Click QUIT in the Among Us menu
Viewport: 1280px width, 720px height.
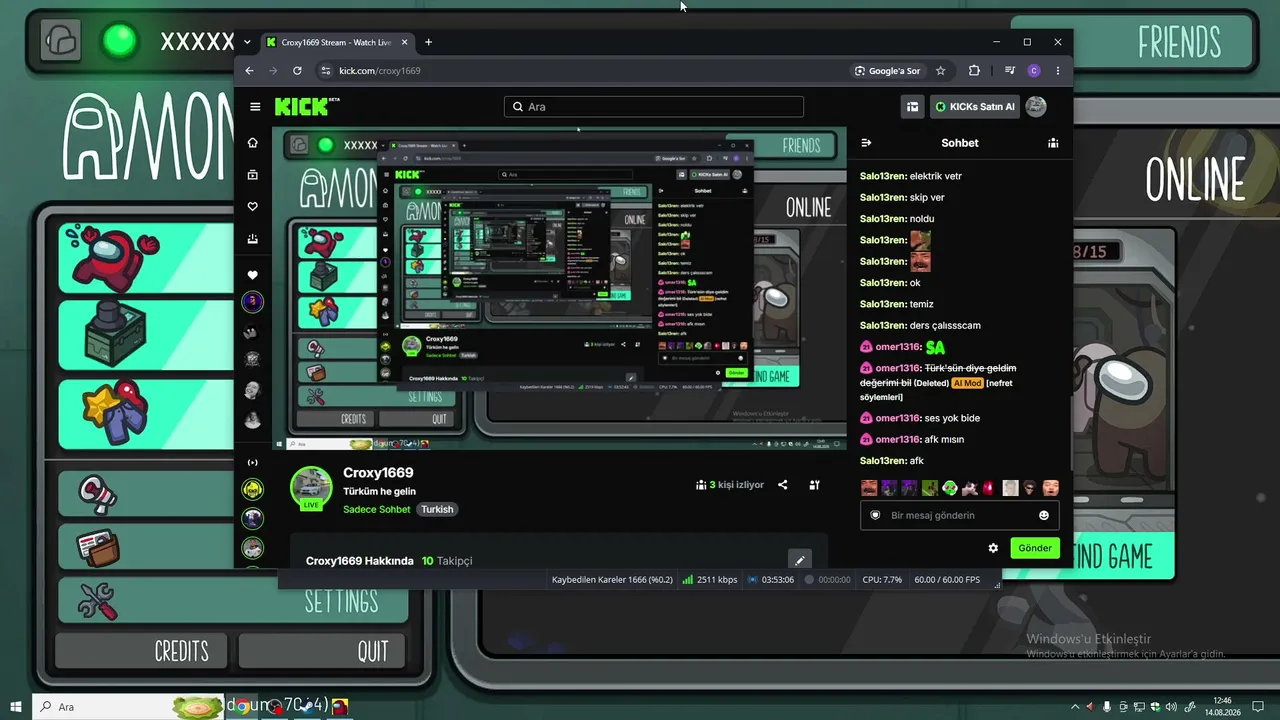tap(323, 651)
